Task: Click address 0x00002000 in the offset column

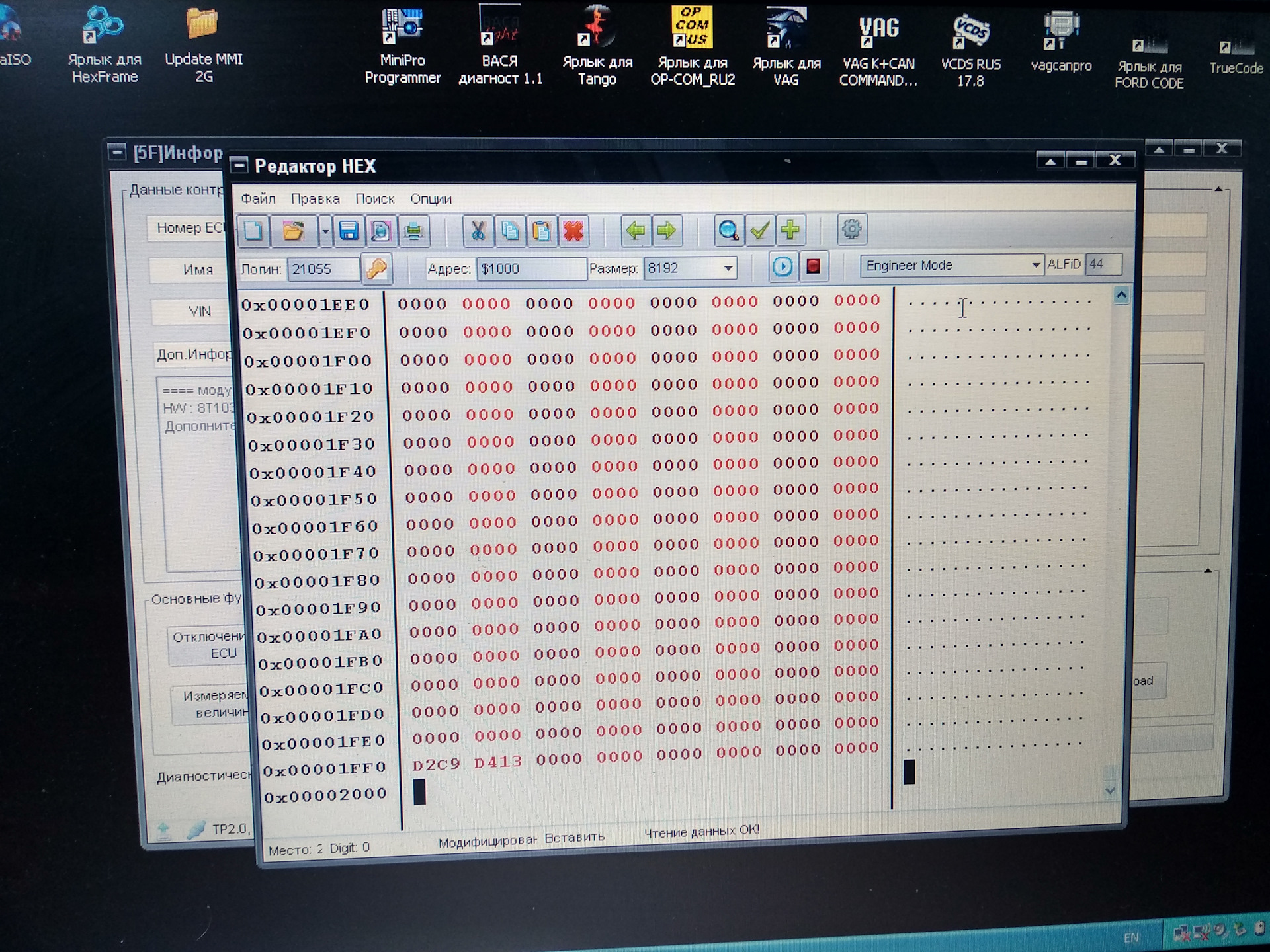Action: pos(325,795)
